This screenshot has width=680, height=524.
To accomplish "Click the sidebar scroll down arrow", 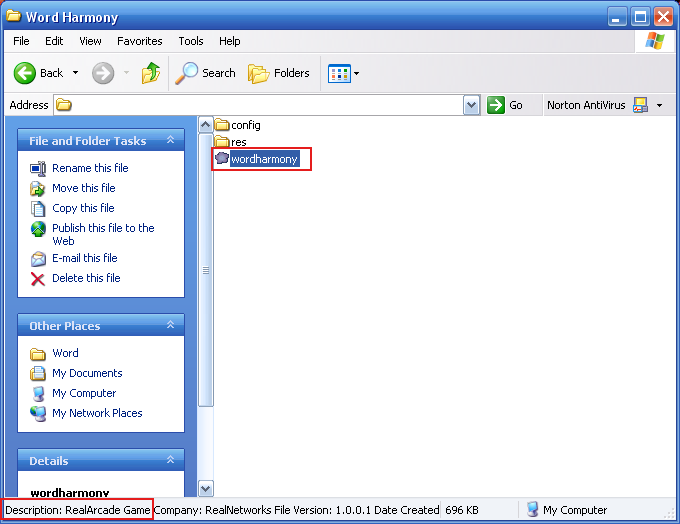I will 206,489.
